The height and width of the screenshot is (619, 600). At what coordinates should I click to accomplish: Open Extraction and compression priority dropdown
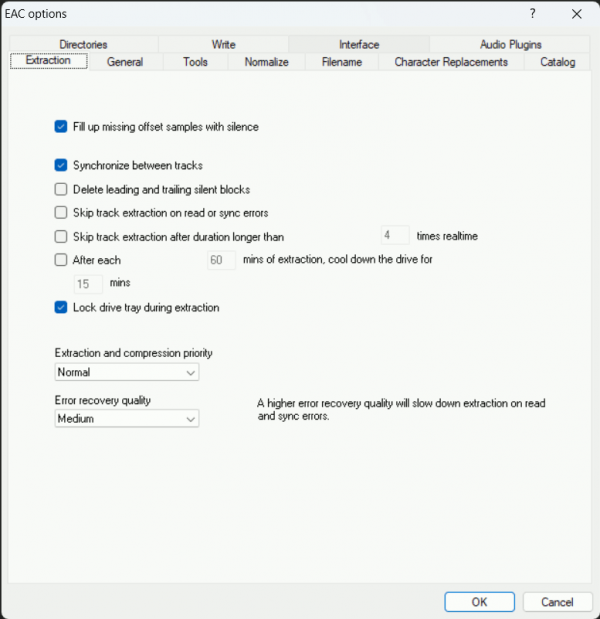click(127, 372)
